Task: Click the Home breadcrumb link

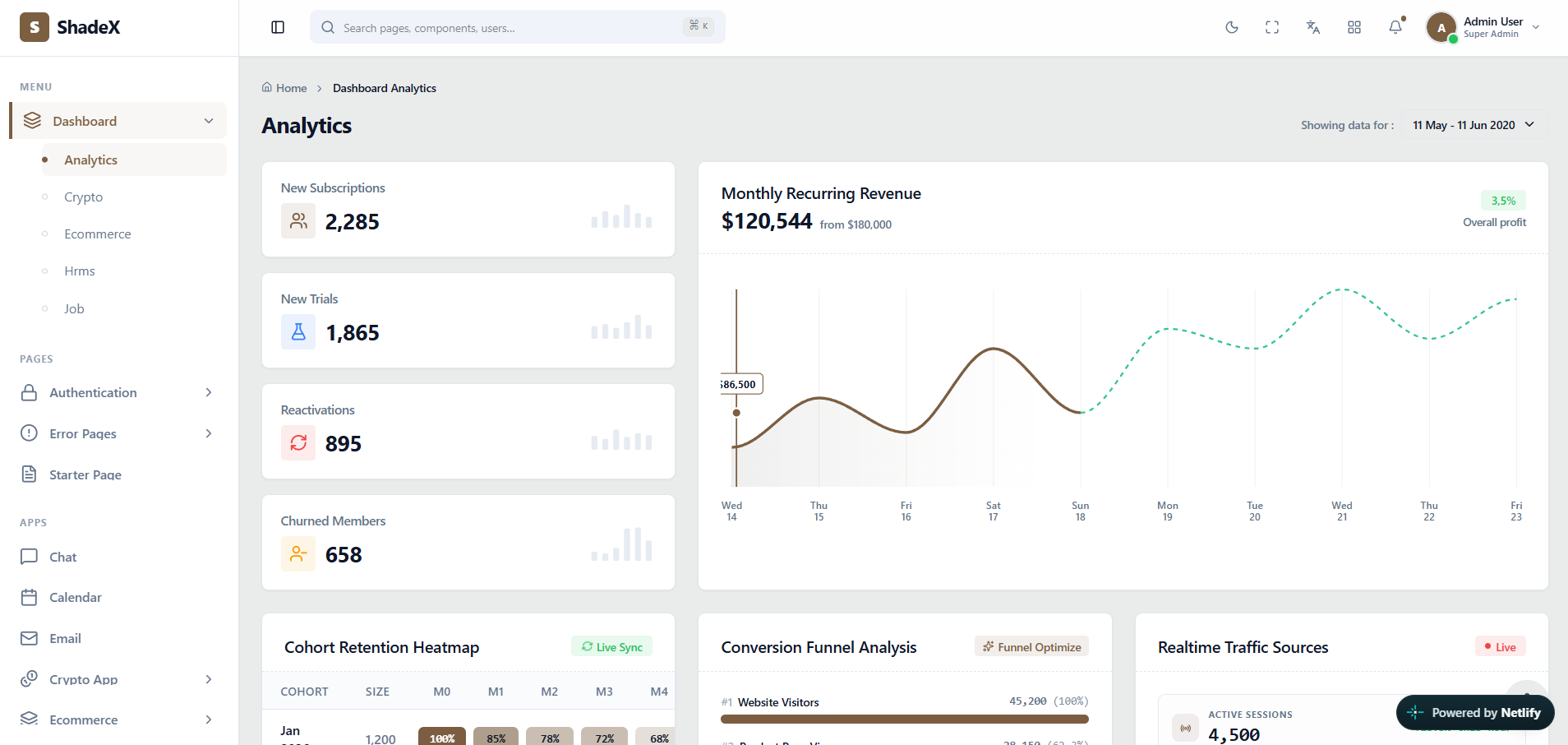Action: (284, 88)
